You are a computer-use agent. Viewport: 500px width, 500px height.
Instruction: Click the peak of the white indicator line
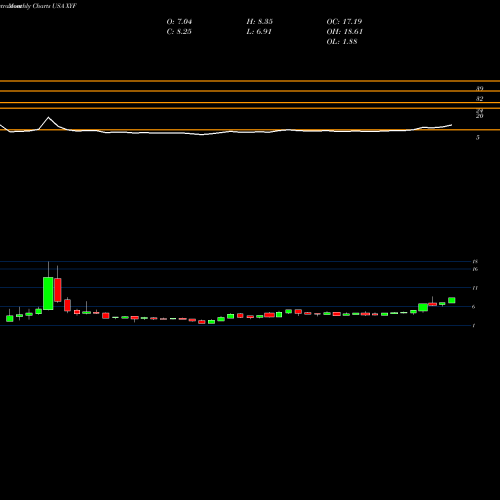(x=49, y=117)
